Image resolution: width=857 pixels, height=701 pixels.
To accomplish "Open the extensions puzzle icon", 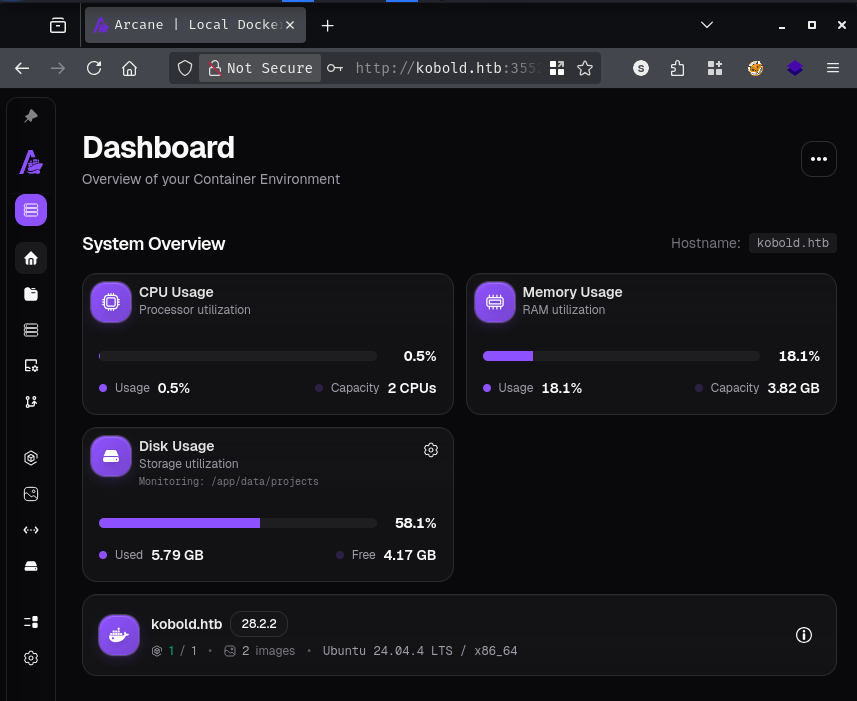I will click(x=677, y=68).
